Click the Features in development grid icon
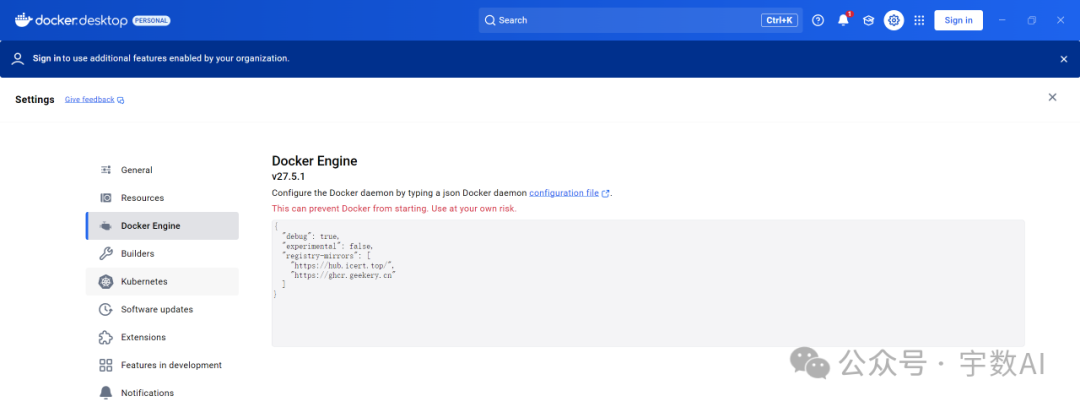1080x407 pixels. tap(106, 365)
